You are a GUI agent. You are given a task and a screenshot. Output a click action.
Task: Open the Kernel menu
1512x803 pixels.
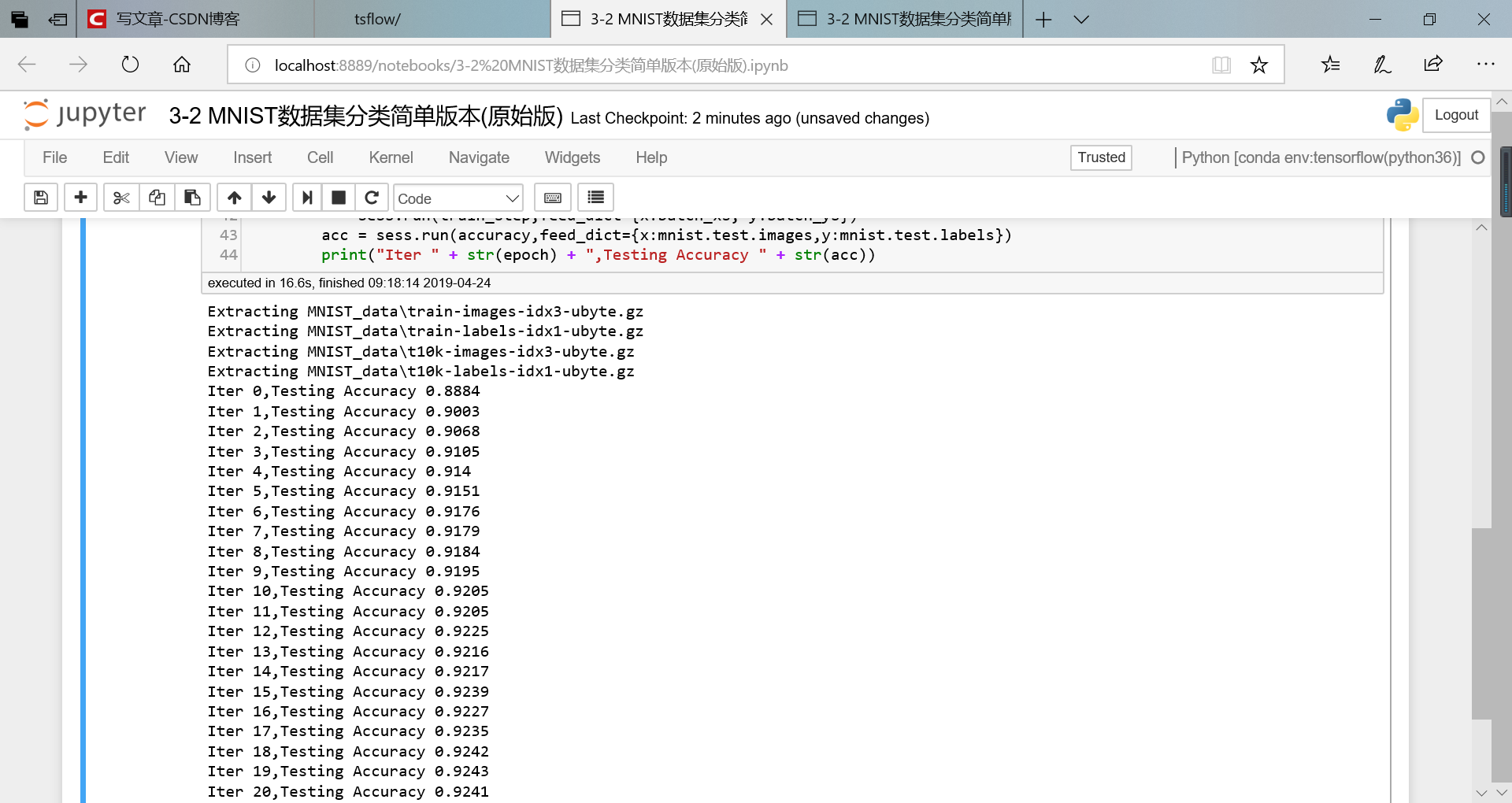[x=391, y=157]
